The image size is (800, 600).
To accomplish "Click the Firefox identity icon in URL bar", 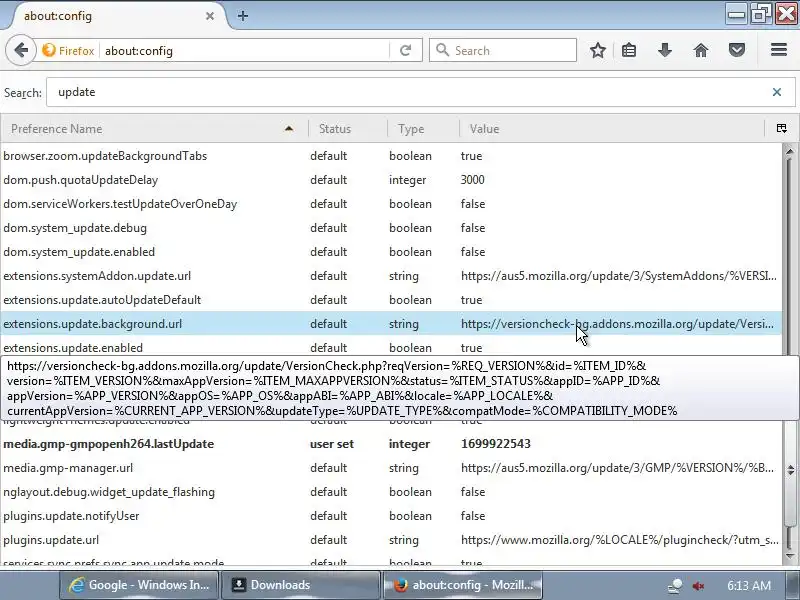I will pyautogui.click(x=49, y=51).
